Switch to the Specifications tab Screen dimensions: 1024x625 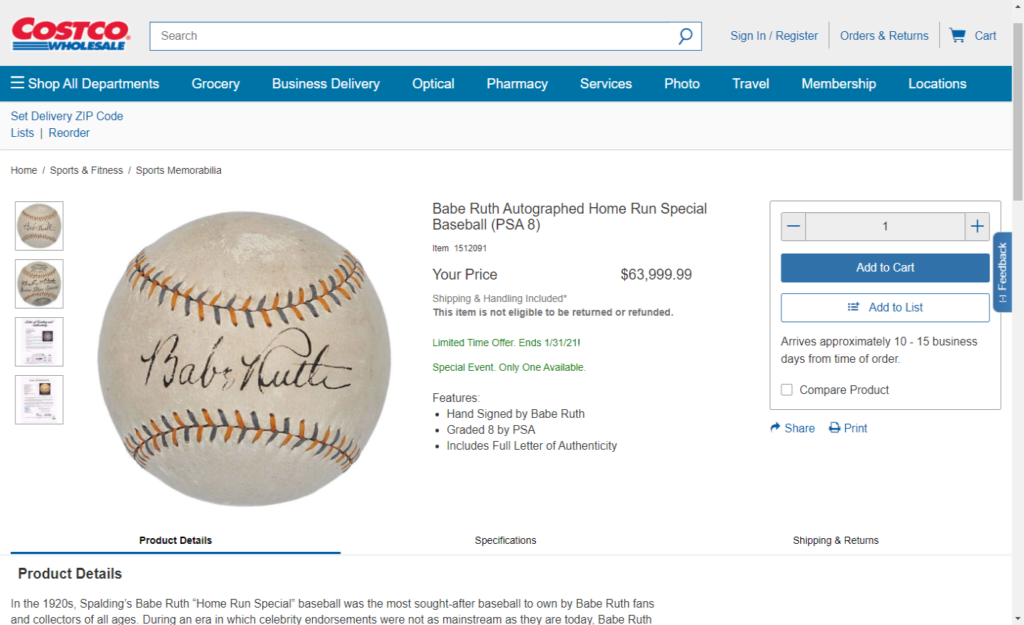pos(505,540)
